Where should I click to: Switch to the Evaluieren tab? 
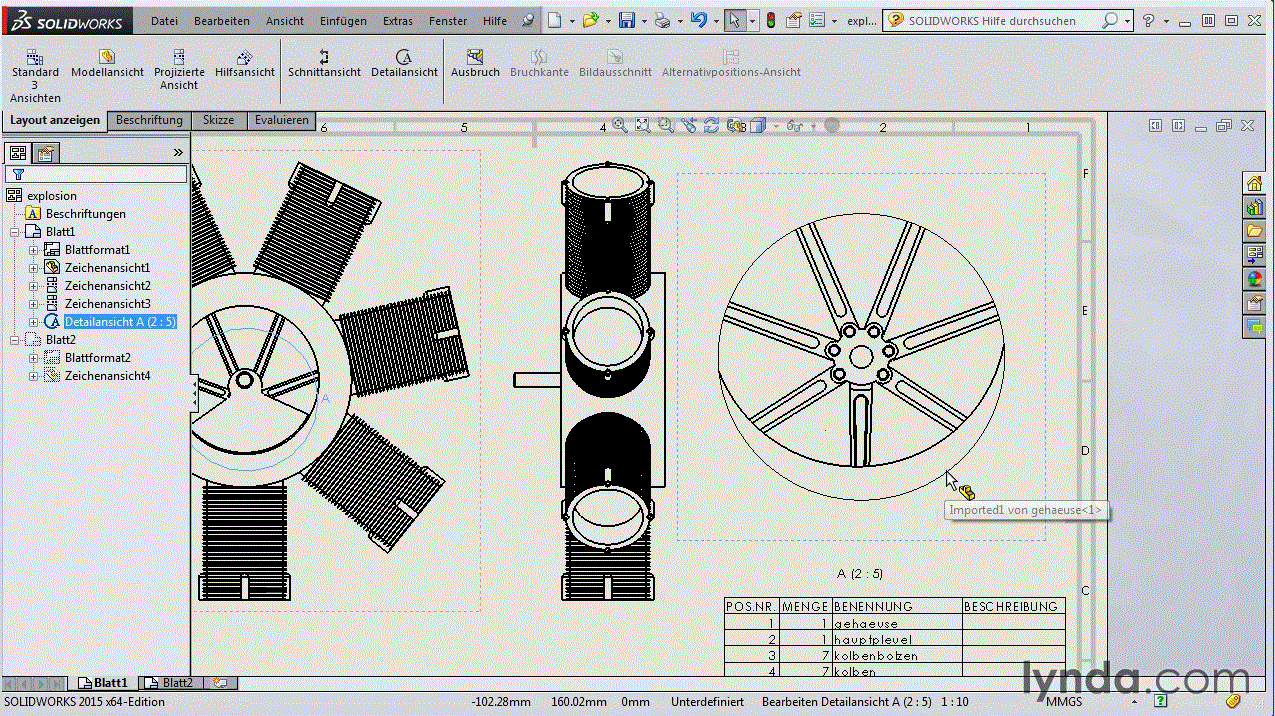point(281,121)
